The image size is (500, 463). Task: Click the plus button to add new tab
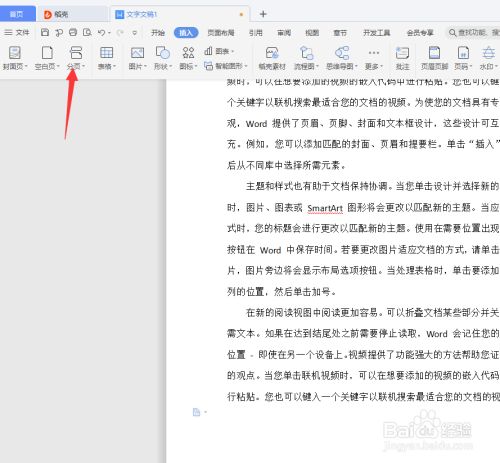pos(263,14)
